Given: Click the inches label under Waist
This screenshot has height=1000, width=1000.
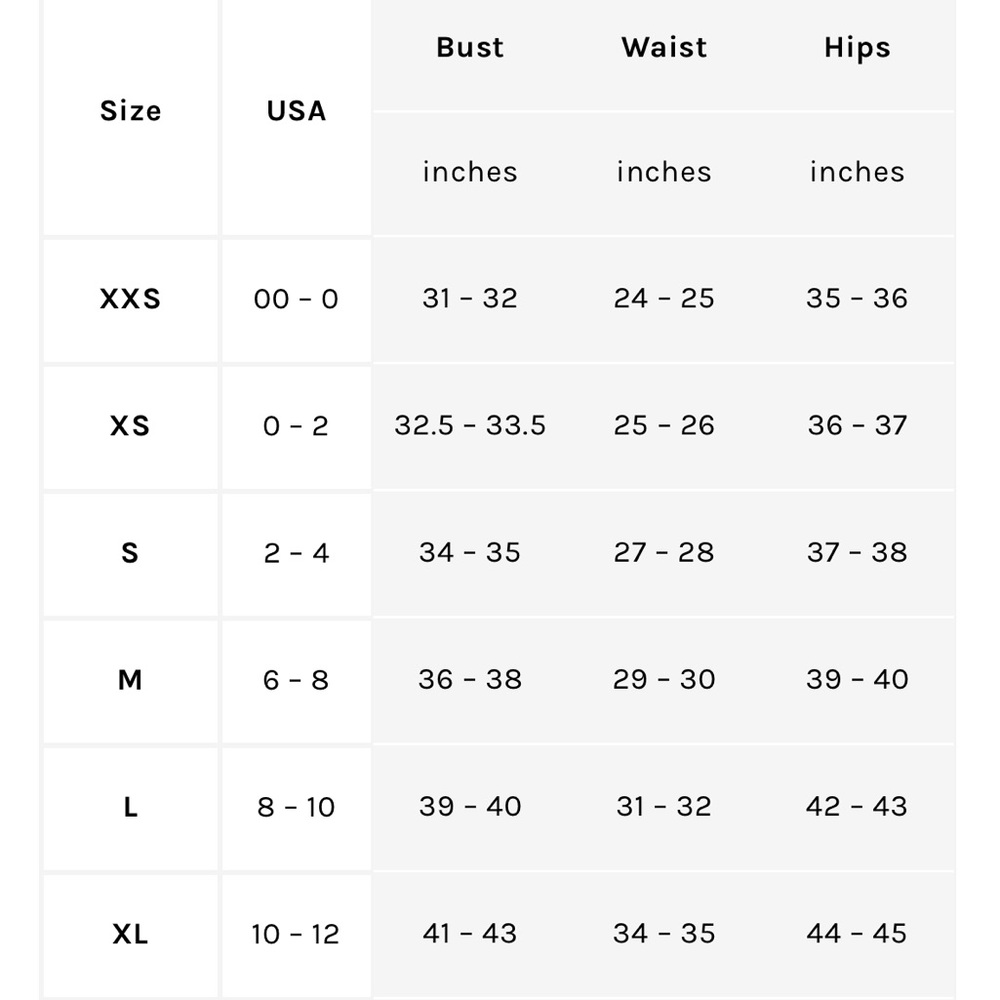Looking at the screenshot, I should tap(664, 172).
